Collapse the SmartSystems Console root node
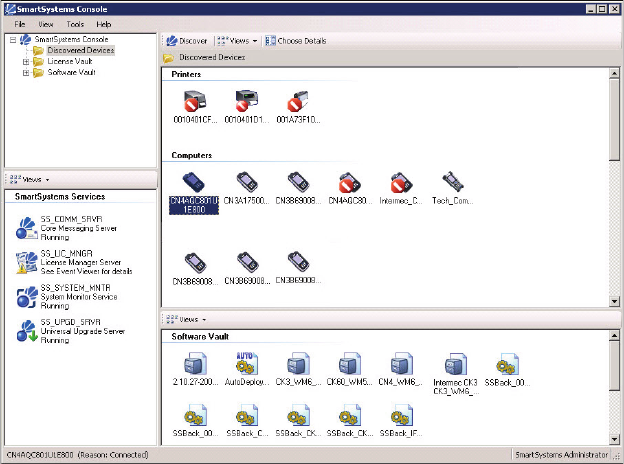The width and height of the screenshot is (624, 464). 13,39
